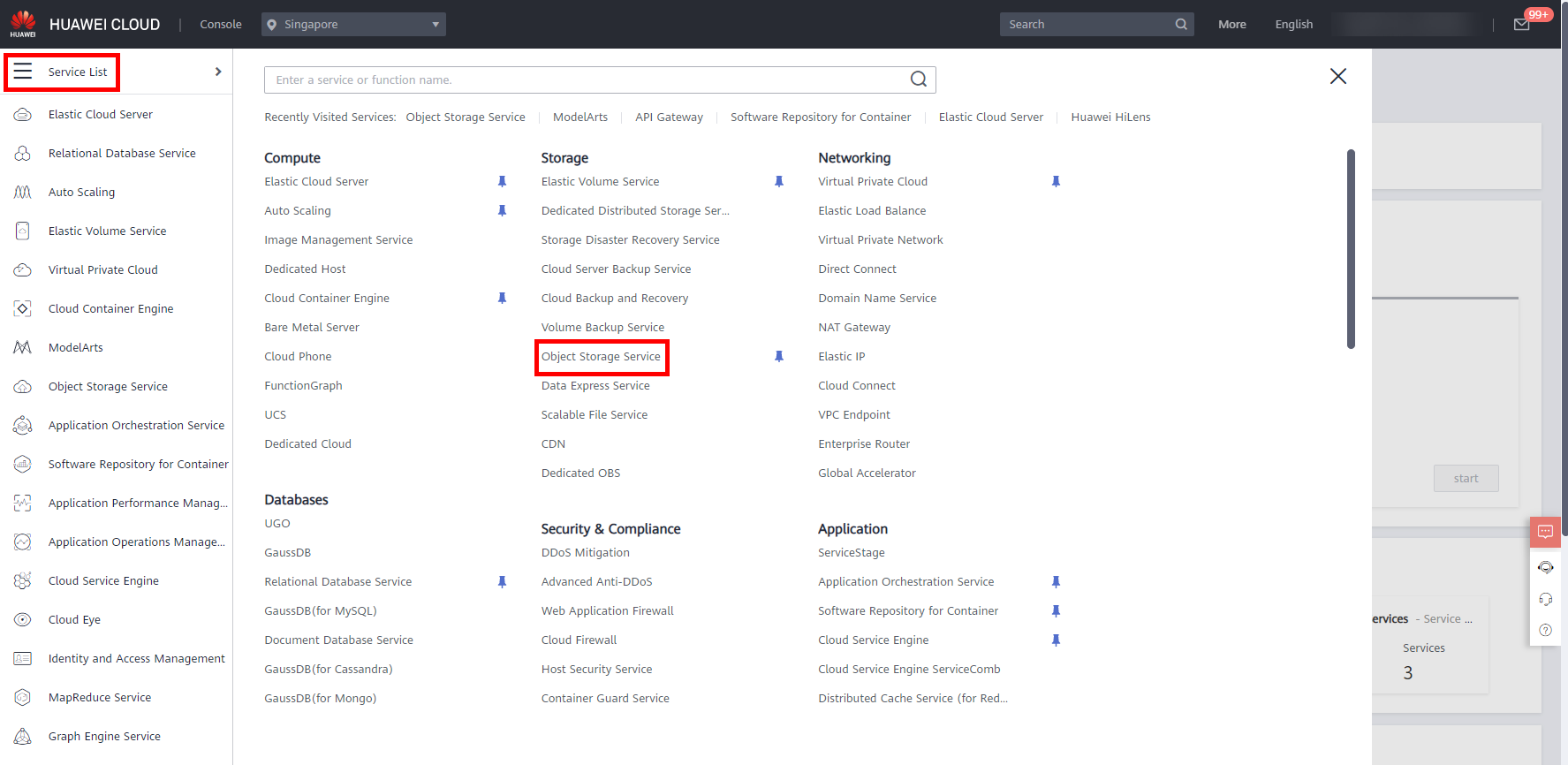Click the MapReduce Service sidebar icon
Image resolution: width=1568 pixels, height=765 pixels.
tap(23, 698)
